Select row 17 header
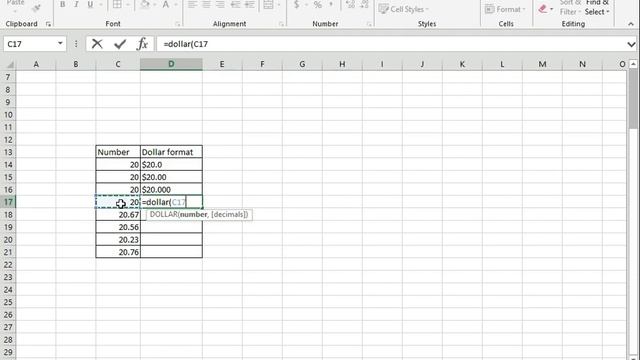Screen dimensions: 640x360 pos(8,202)
